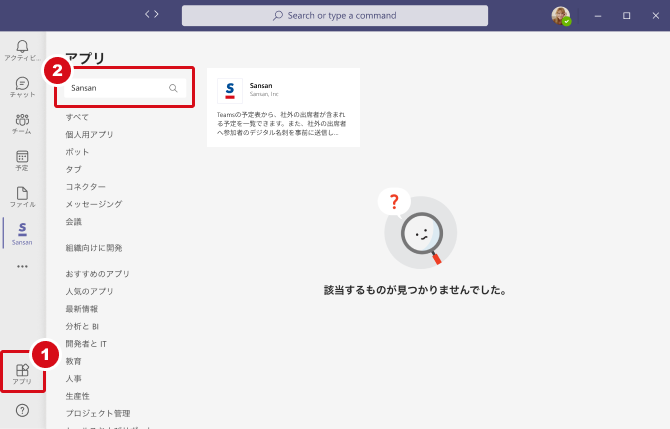The width and height of the screenshot is (670, 429).
Task: Select the すべて category
Action: pos(77,117)
